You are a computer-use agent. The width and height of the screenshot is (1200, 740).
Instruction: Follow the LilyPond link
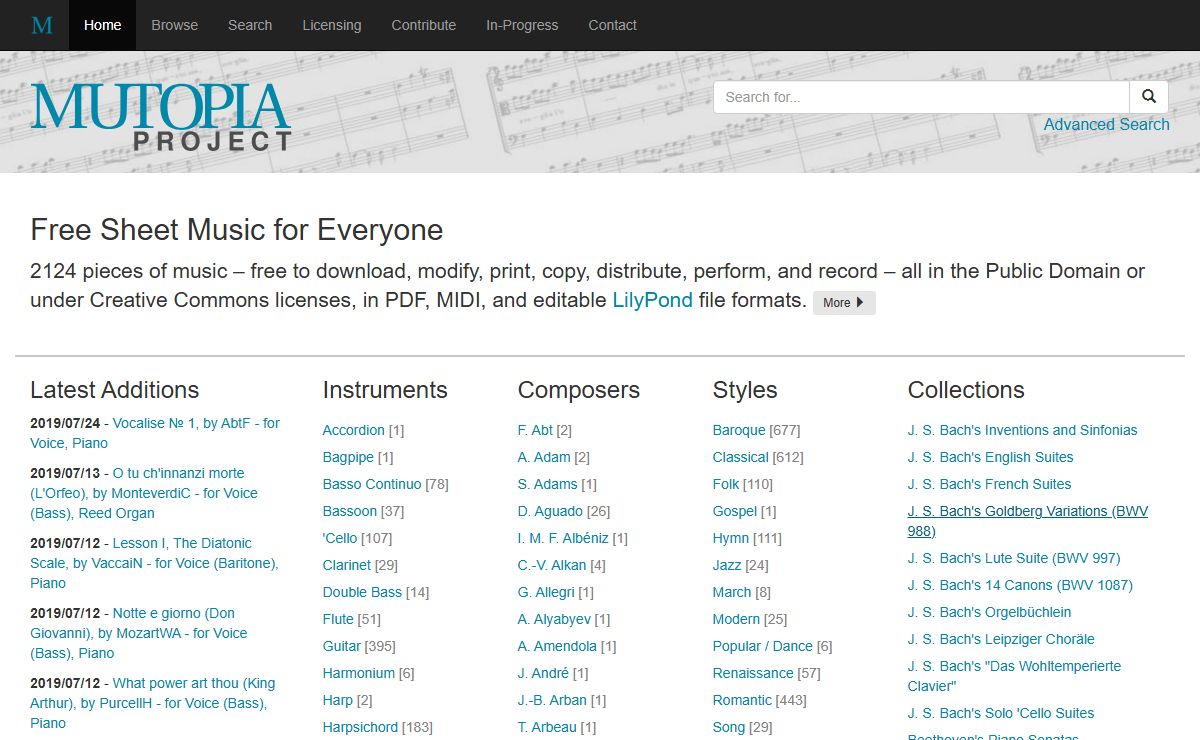pyautogui.click(x=652, y=300)
